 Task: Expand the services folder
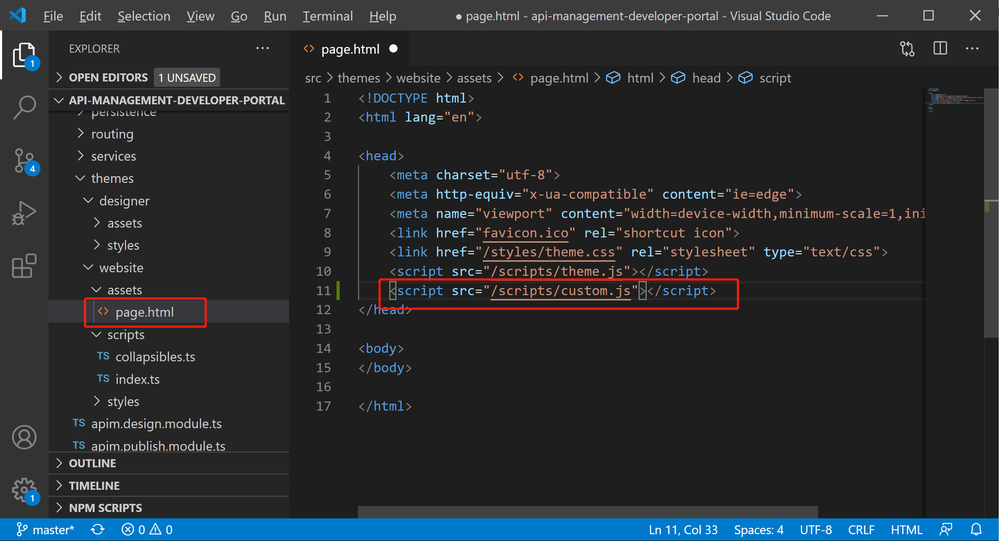(x=169, y=156)
